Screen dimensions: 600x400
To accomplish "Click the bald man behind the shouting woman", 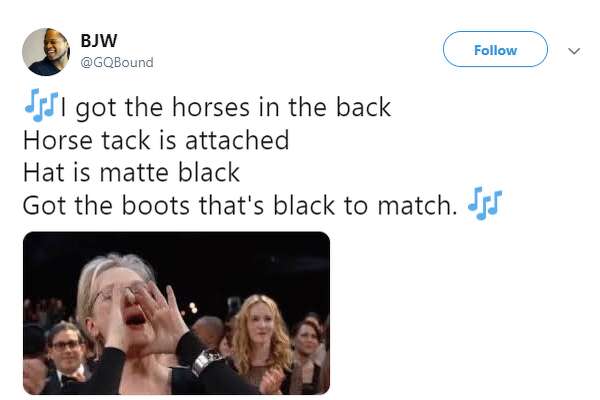I will [210, 331].
